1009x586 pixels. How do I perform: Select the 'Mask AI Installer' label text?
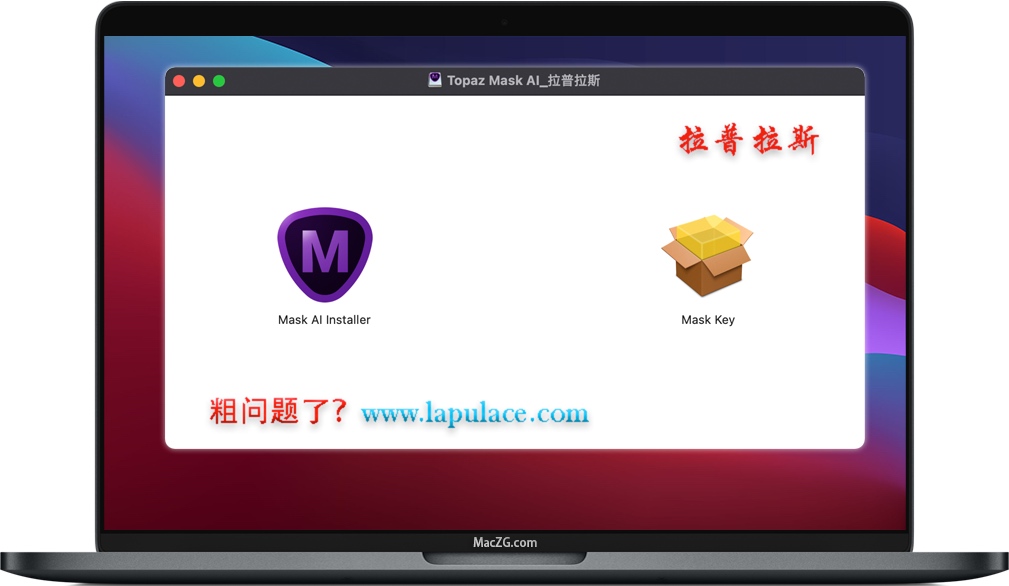324,319
